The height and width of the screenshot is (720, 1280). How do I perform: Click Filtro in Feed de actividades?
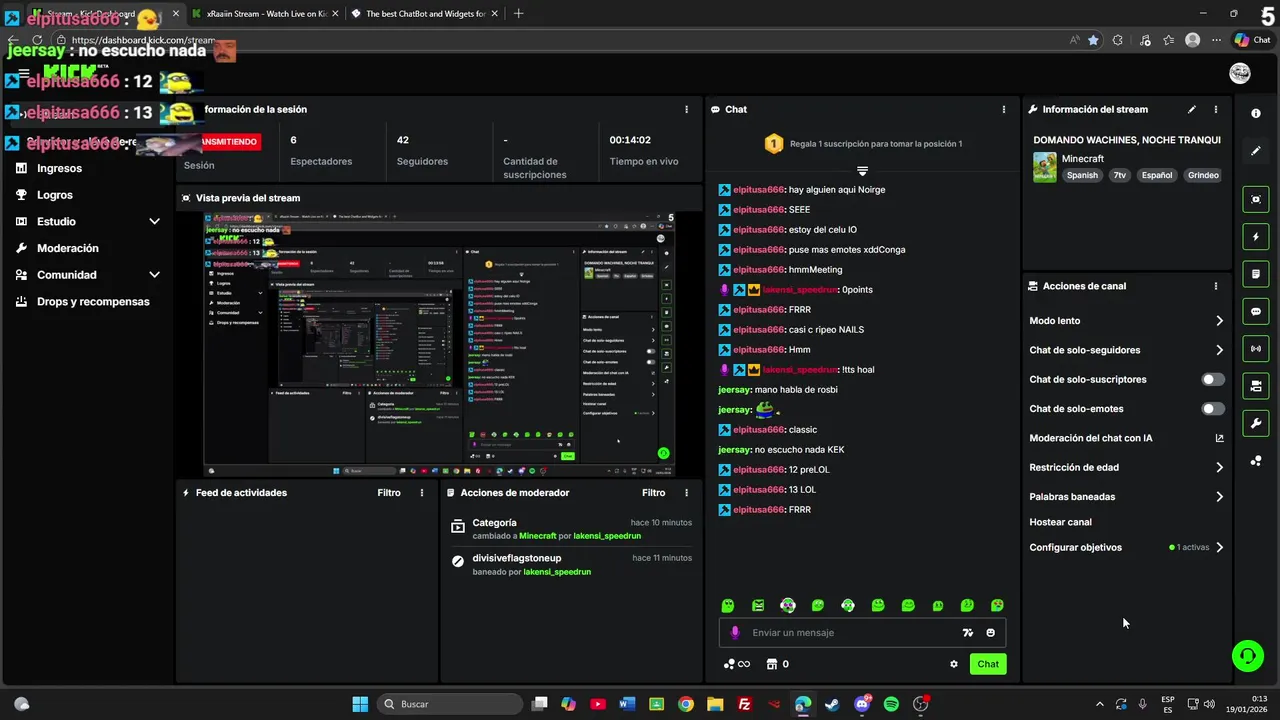click(x=389, y=492)
